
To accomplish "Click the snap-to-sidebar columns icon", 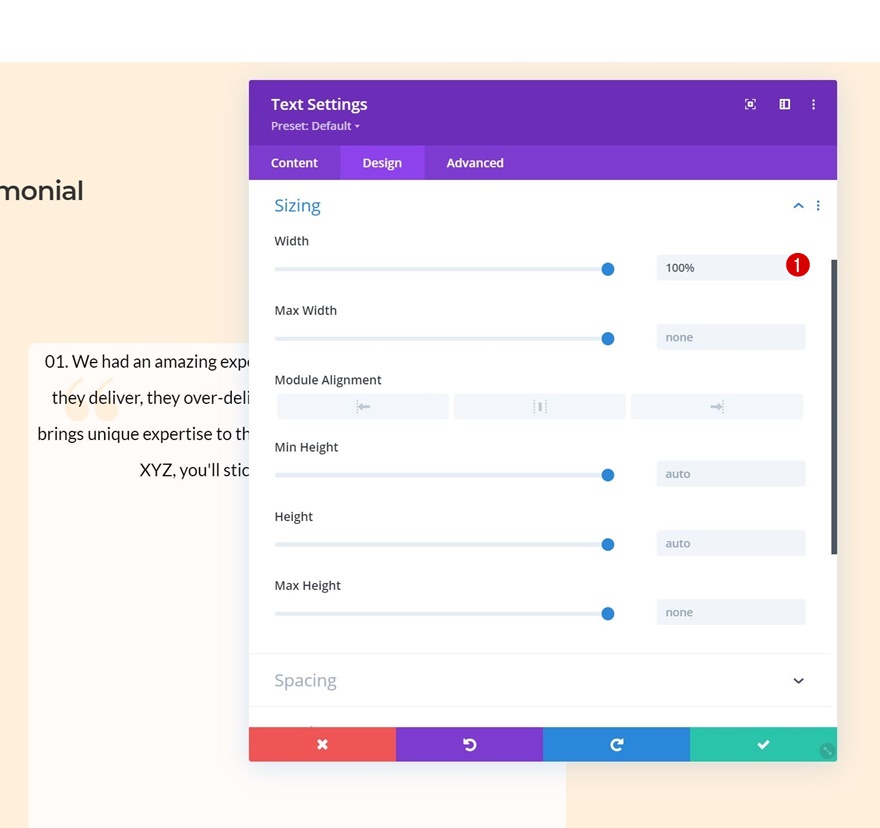I will pos(785,104).
